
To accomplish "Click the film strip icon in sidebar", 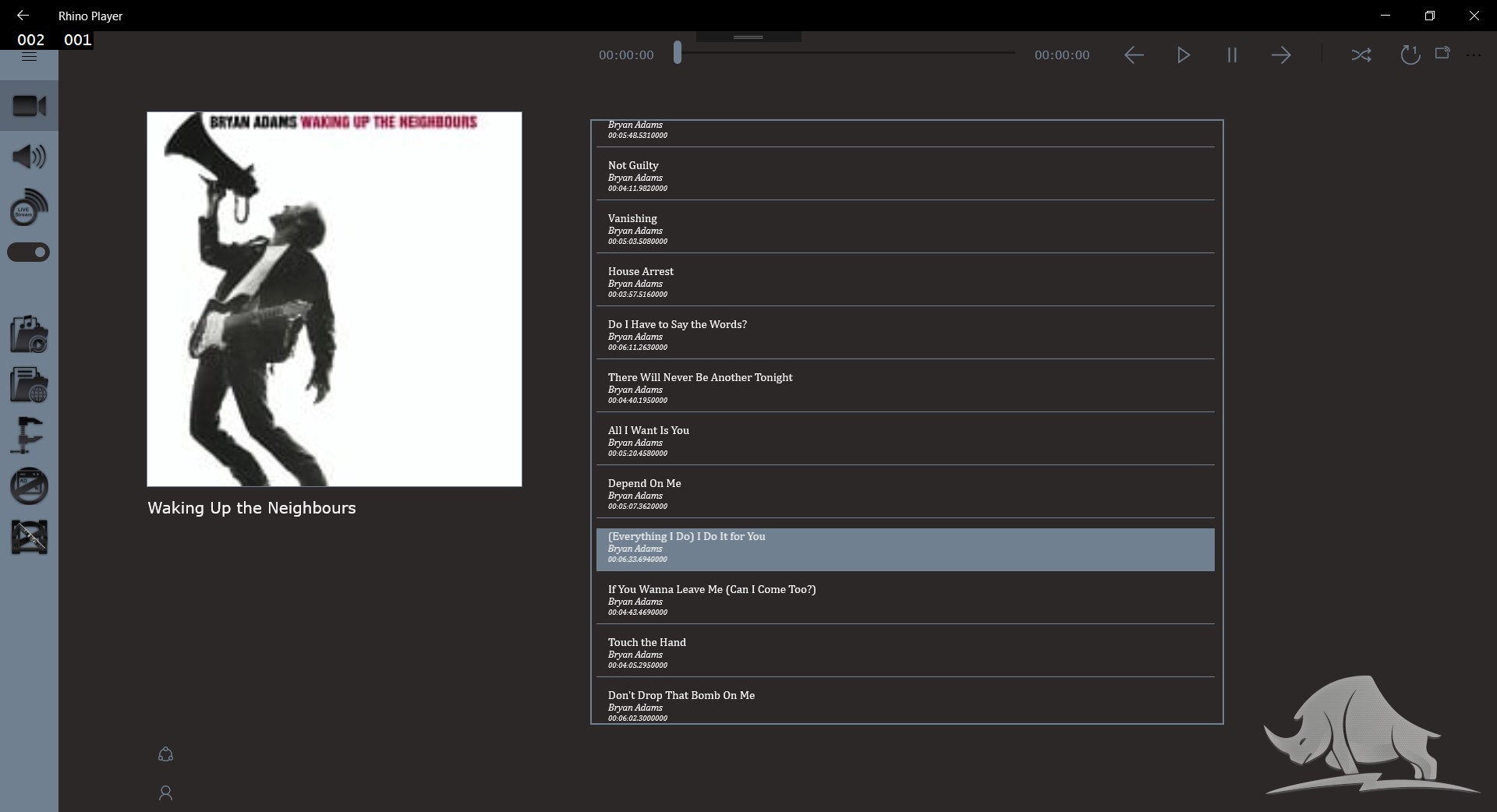I will click(x=30, y=537).
